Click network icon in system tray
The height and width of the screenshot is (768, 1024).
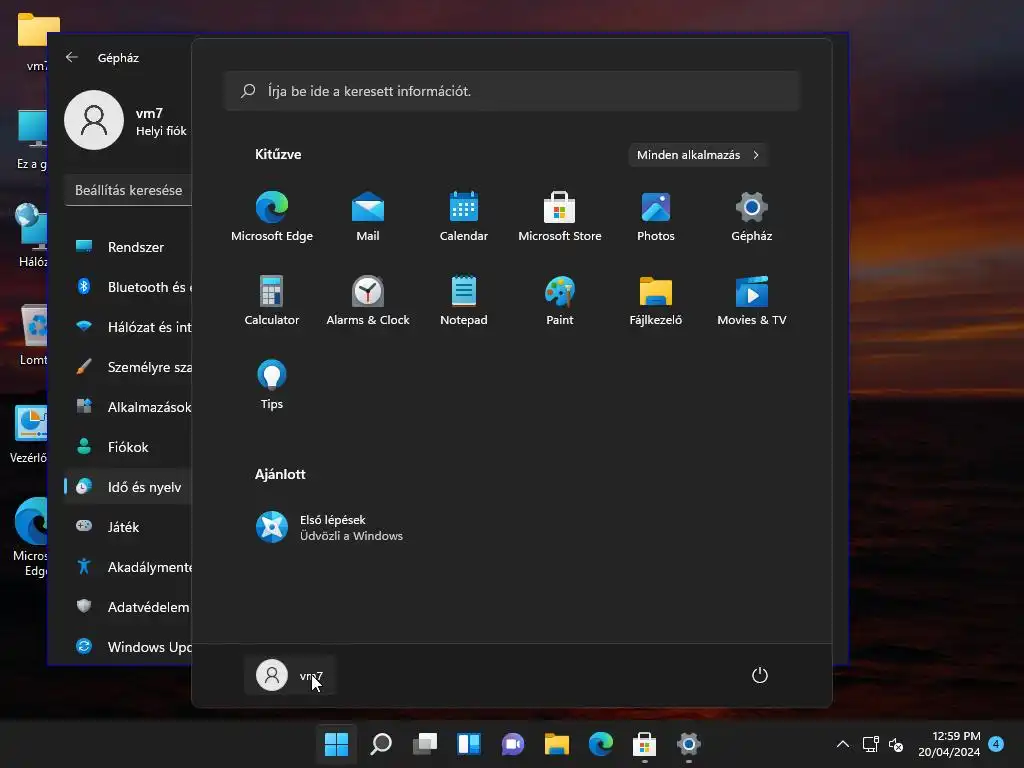pos(871,744)
